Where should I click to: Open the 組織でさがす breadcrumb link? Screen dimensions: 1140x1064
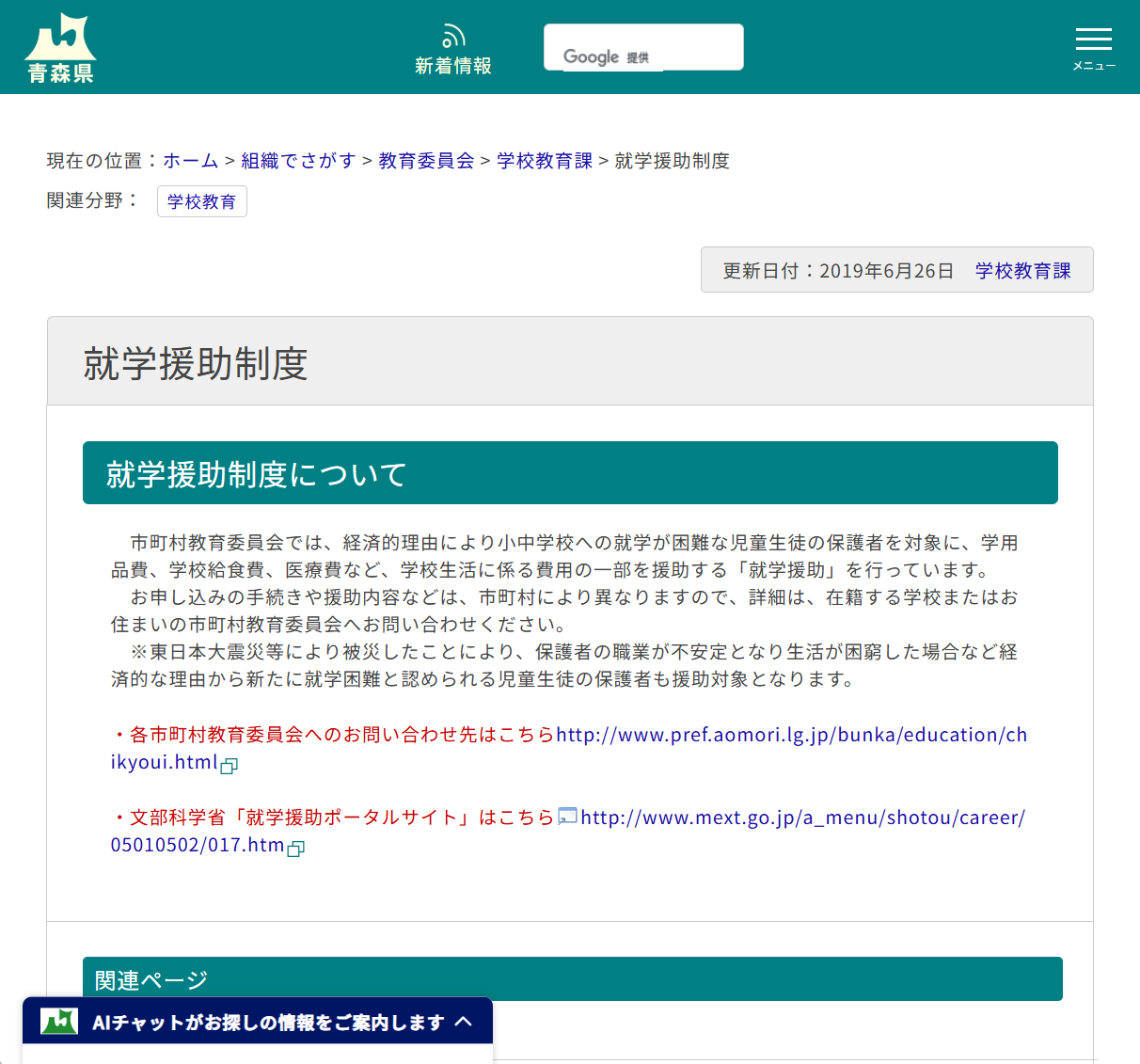click(298, 161)
